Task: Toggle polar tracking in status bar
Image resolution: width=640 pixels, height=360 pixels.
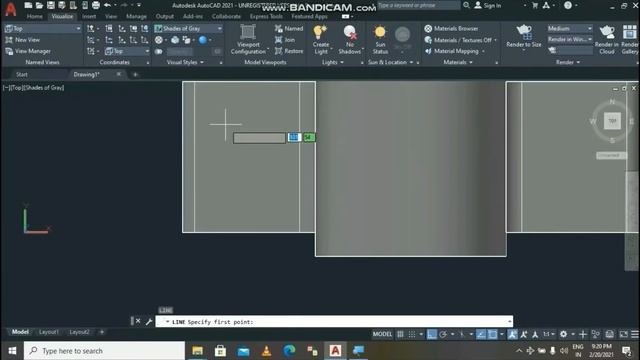Action: point(443,334)
